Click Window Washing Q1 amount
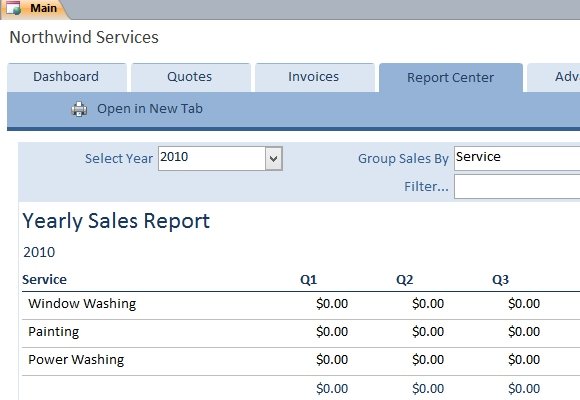 [332, 304]
